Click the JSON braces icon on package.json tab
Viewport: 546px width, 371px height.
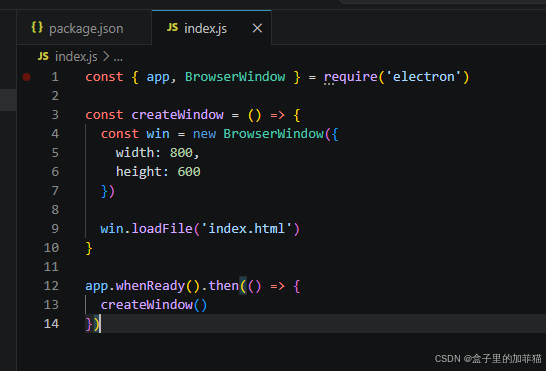pyautogui.click(x=37, y=28)
